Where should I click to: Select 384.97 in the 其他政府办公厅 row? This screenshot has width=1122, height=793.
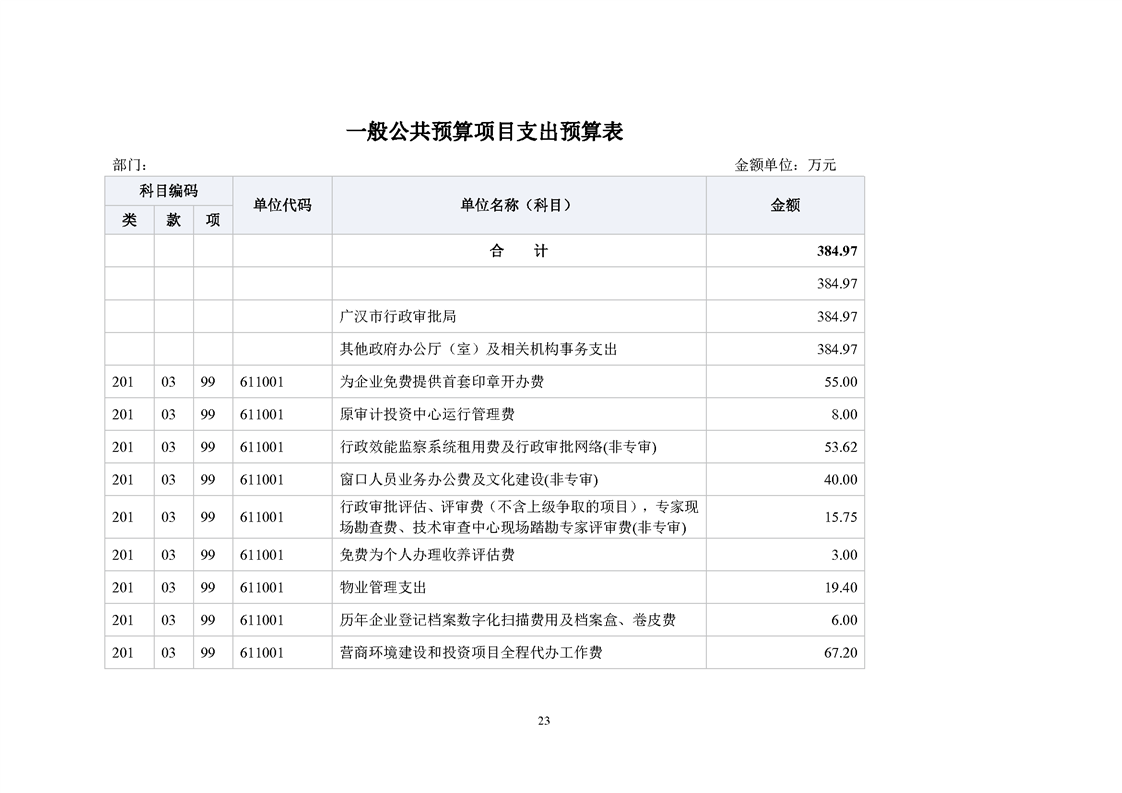click(x=837, y=349)
